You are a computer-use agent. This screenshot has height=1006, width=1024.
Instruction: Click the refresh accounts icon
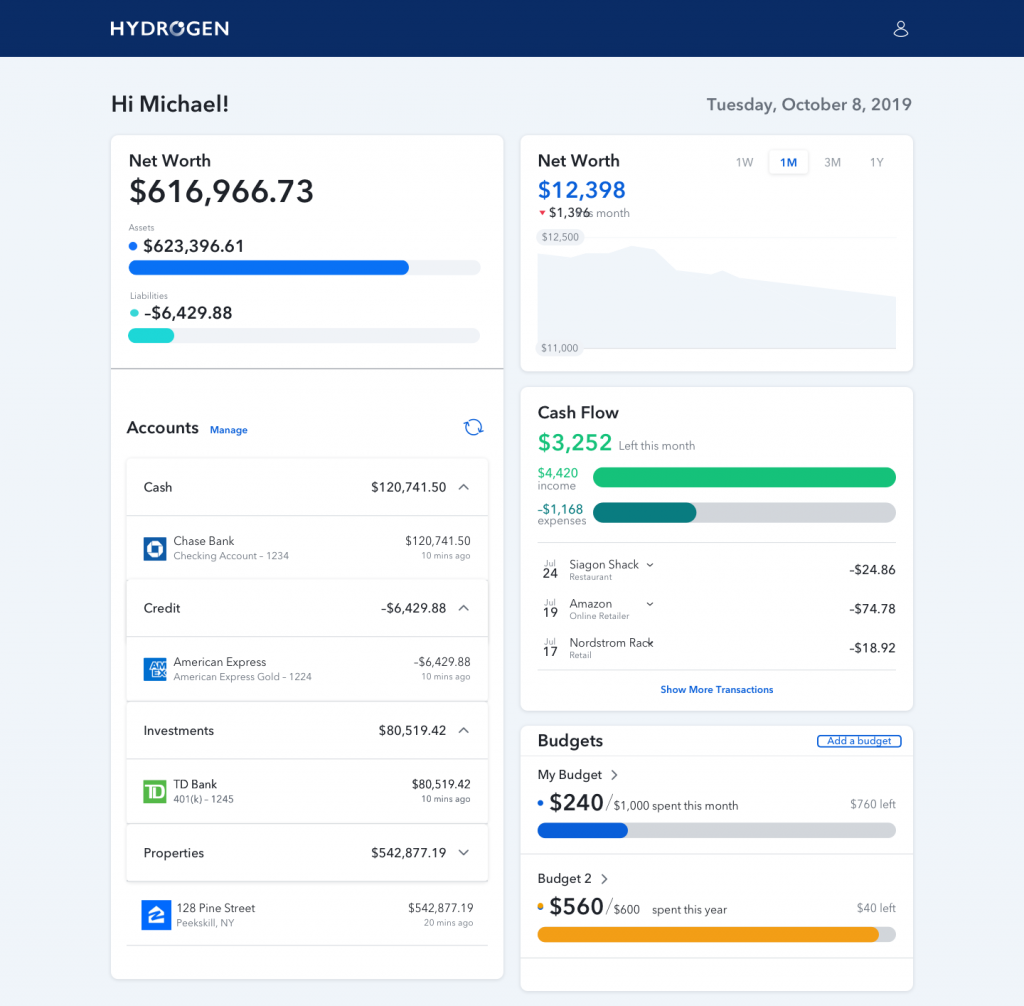(x=473, y=428)
